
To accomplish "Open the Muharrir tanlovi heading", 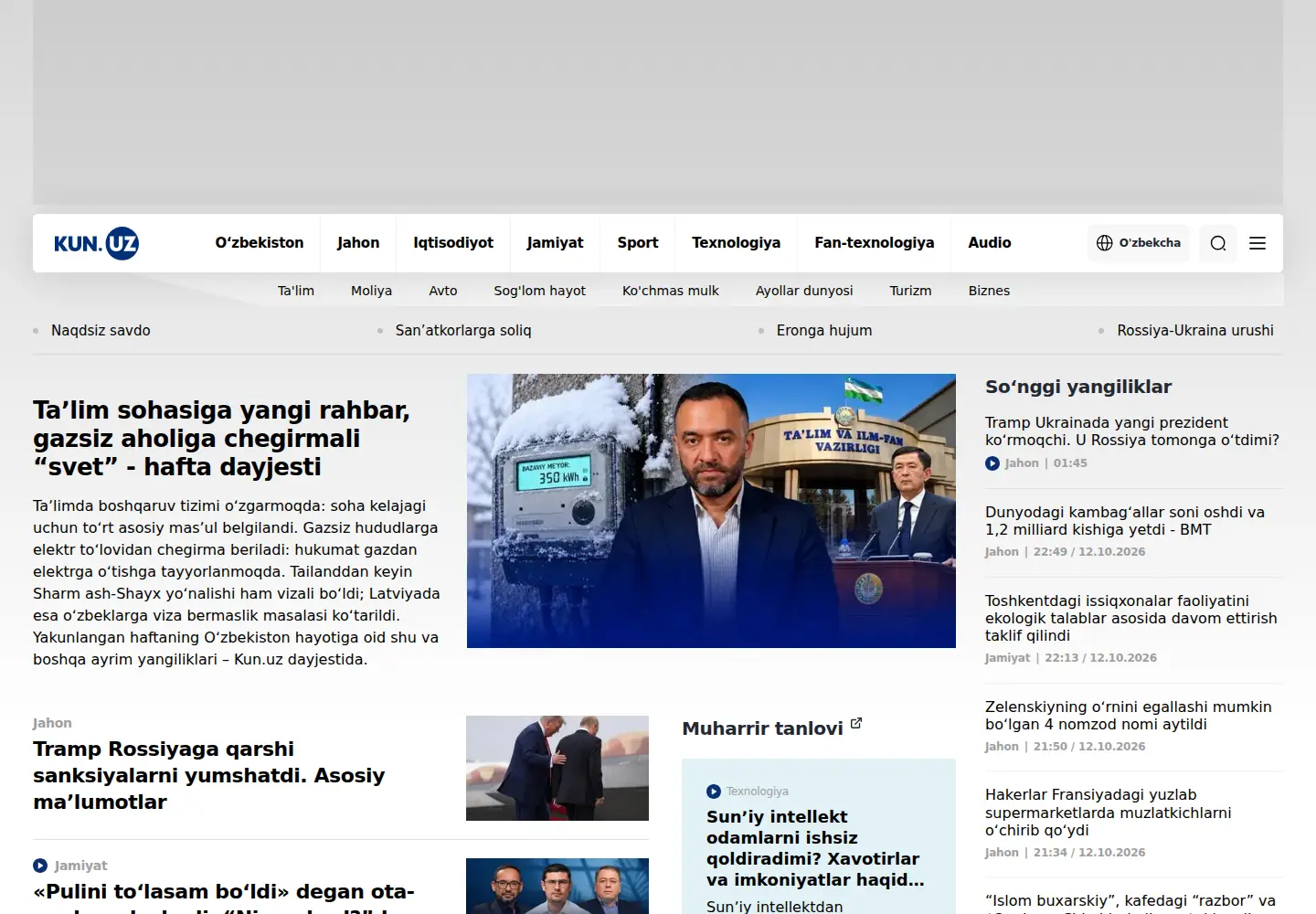I will [x=763, y=728].
